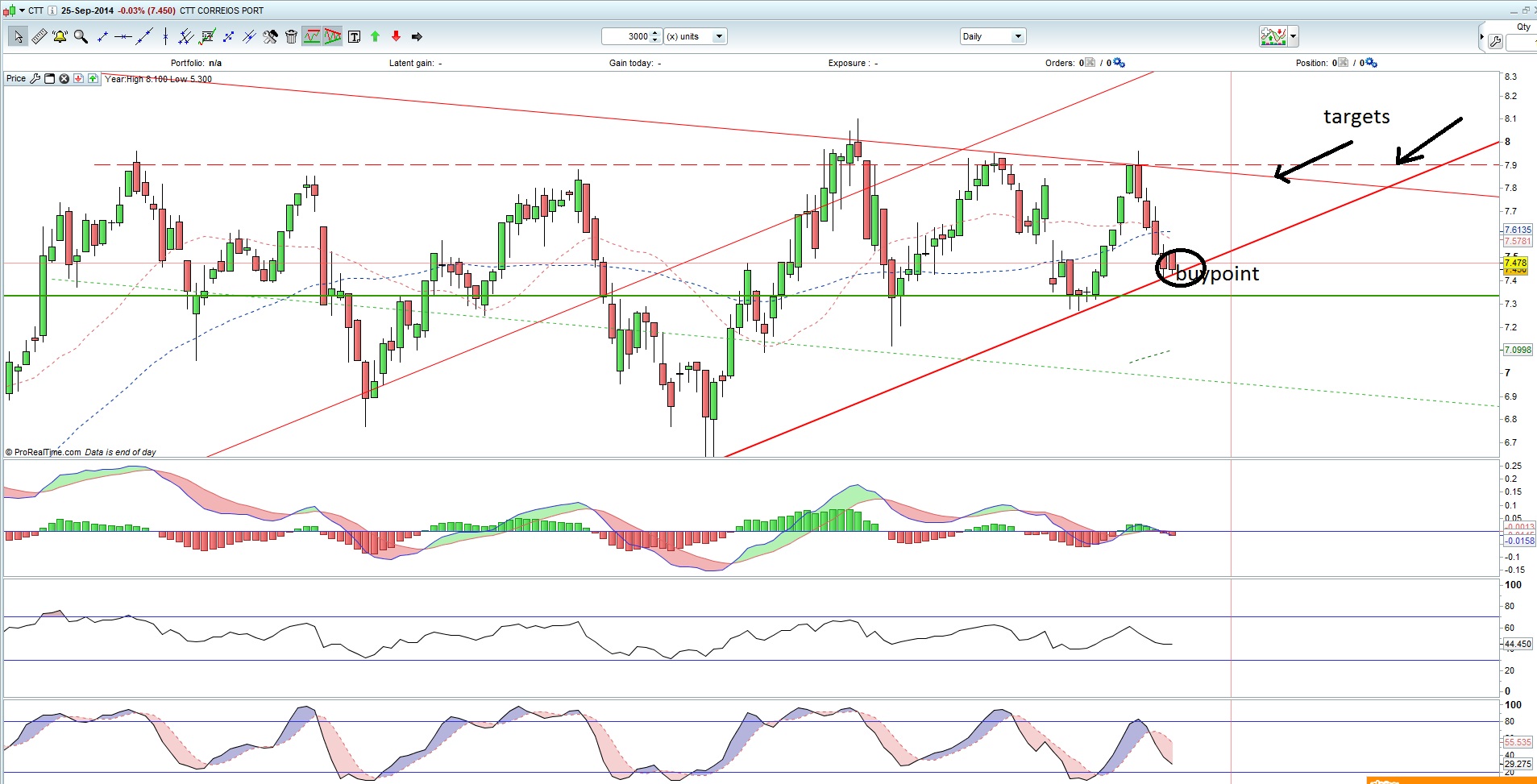Increase the quantity with the up stepper

click(655, 33)
